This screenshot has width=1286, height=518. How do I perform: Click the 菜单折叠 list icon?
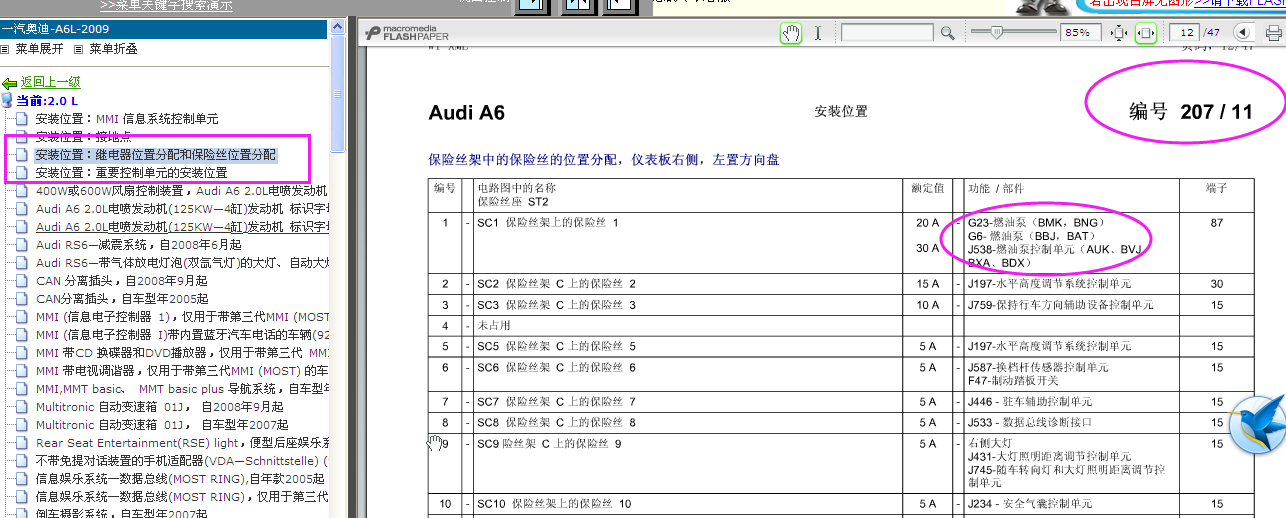[x=78, y=48]
